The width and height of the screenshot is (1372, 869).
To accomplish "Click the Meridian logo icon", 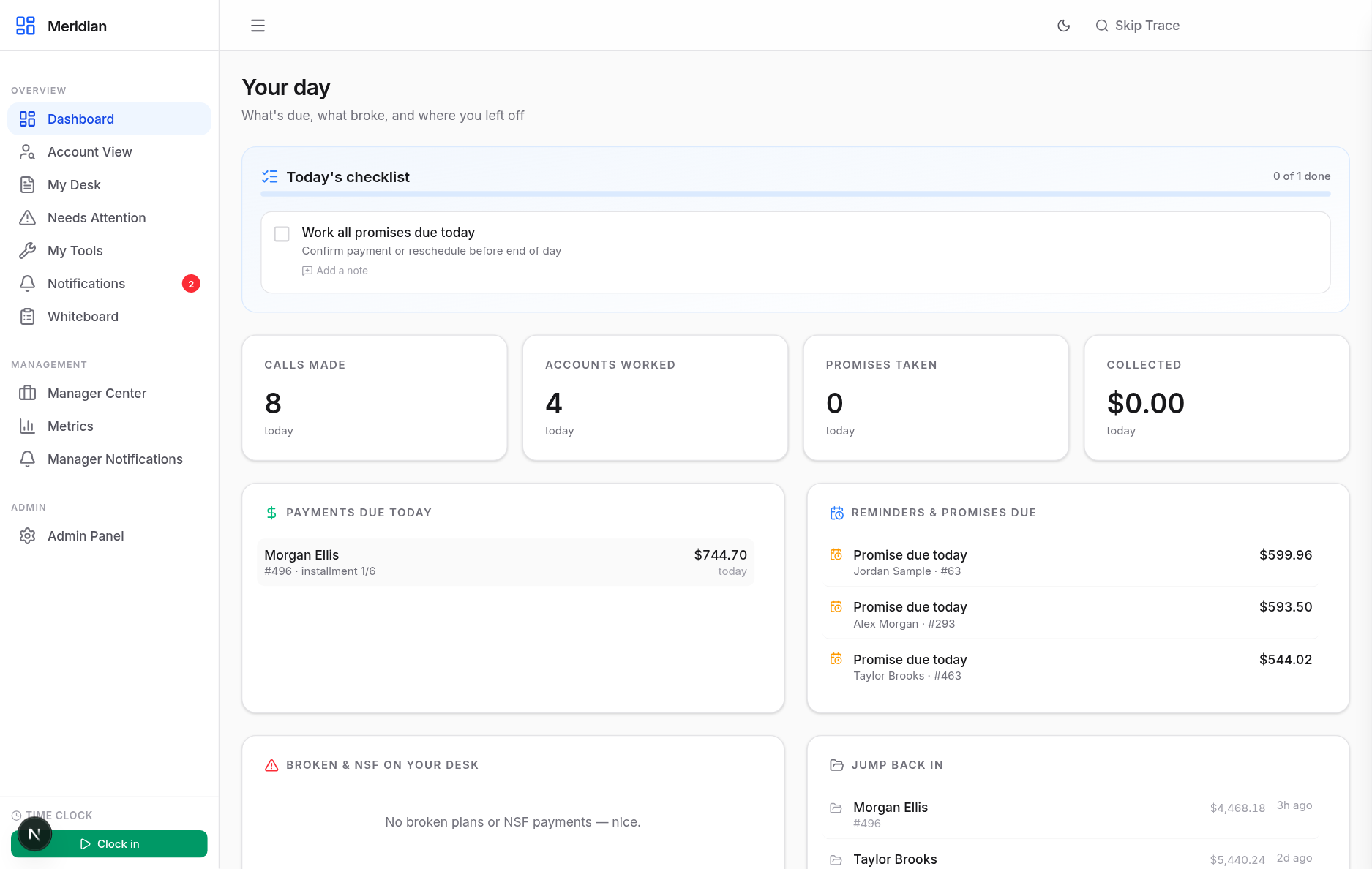I will pos(26,26).
